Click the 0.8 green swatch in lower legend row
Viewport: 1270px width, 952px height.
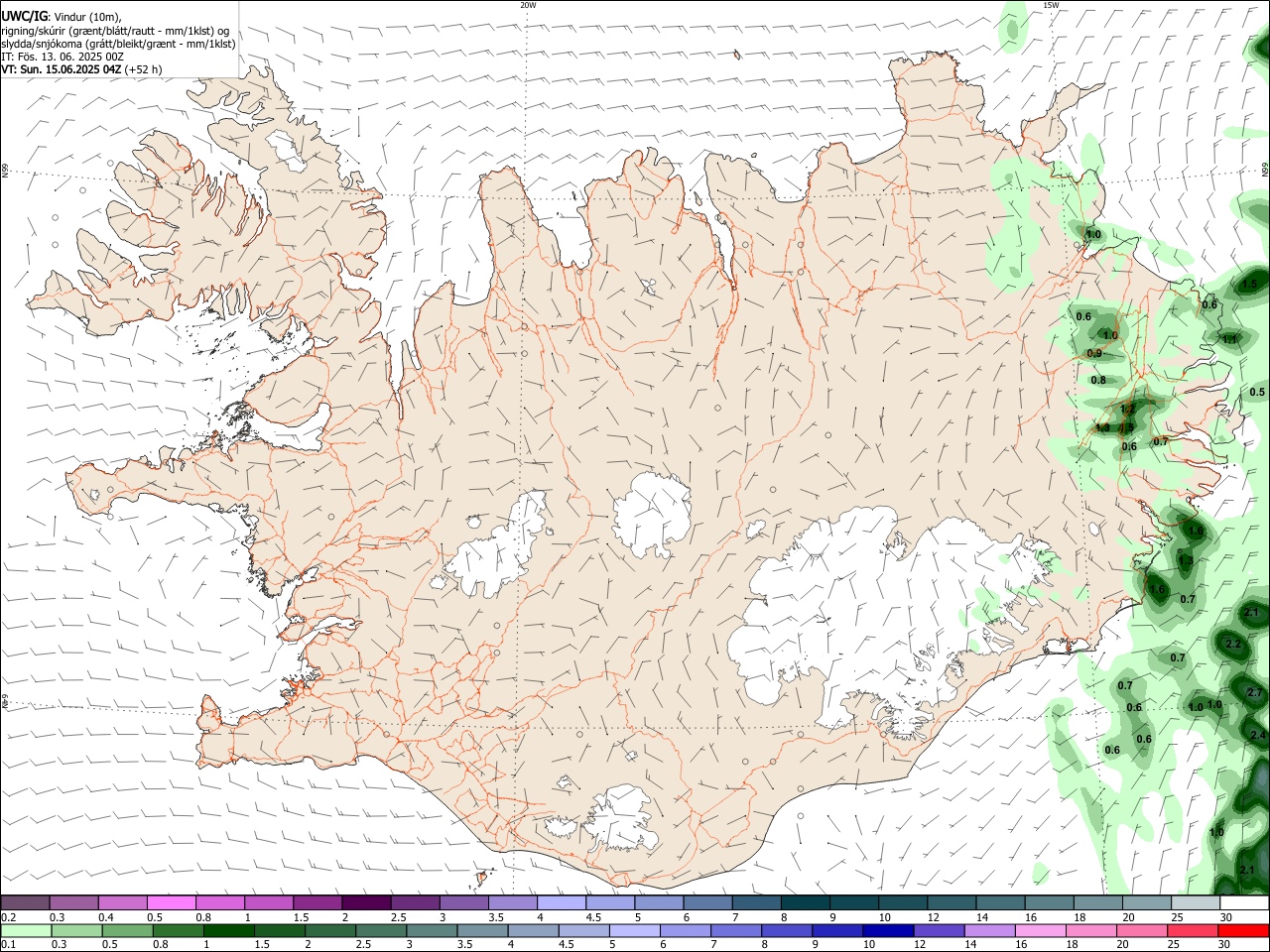178,930
